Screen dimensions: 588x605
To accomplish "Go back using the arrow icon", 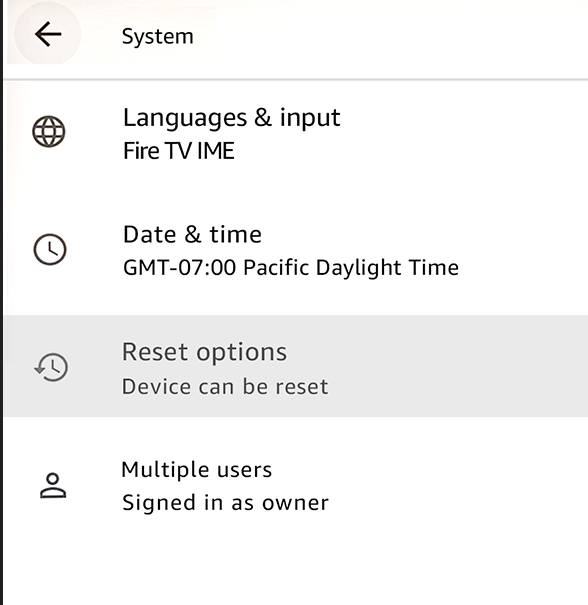I will pyautogui.click(x=48, y=34).
